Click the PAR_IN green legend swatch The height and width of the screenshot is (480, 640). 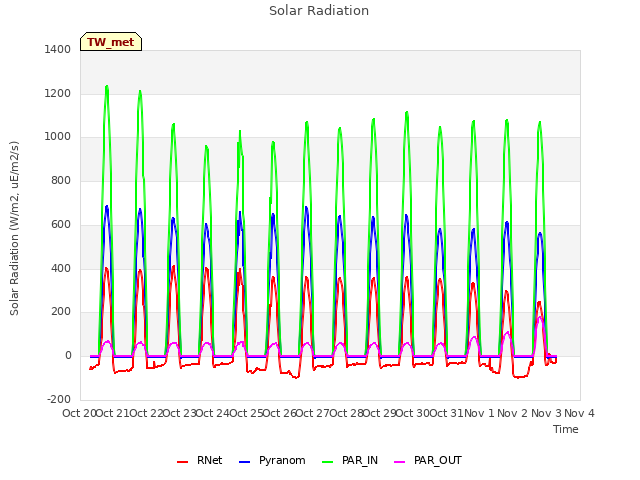[328, 462]
